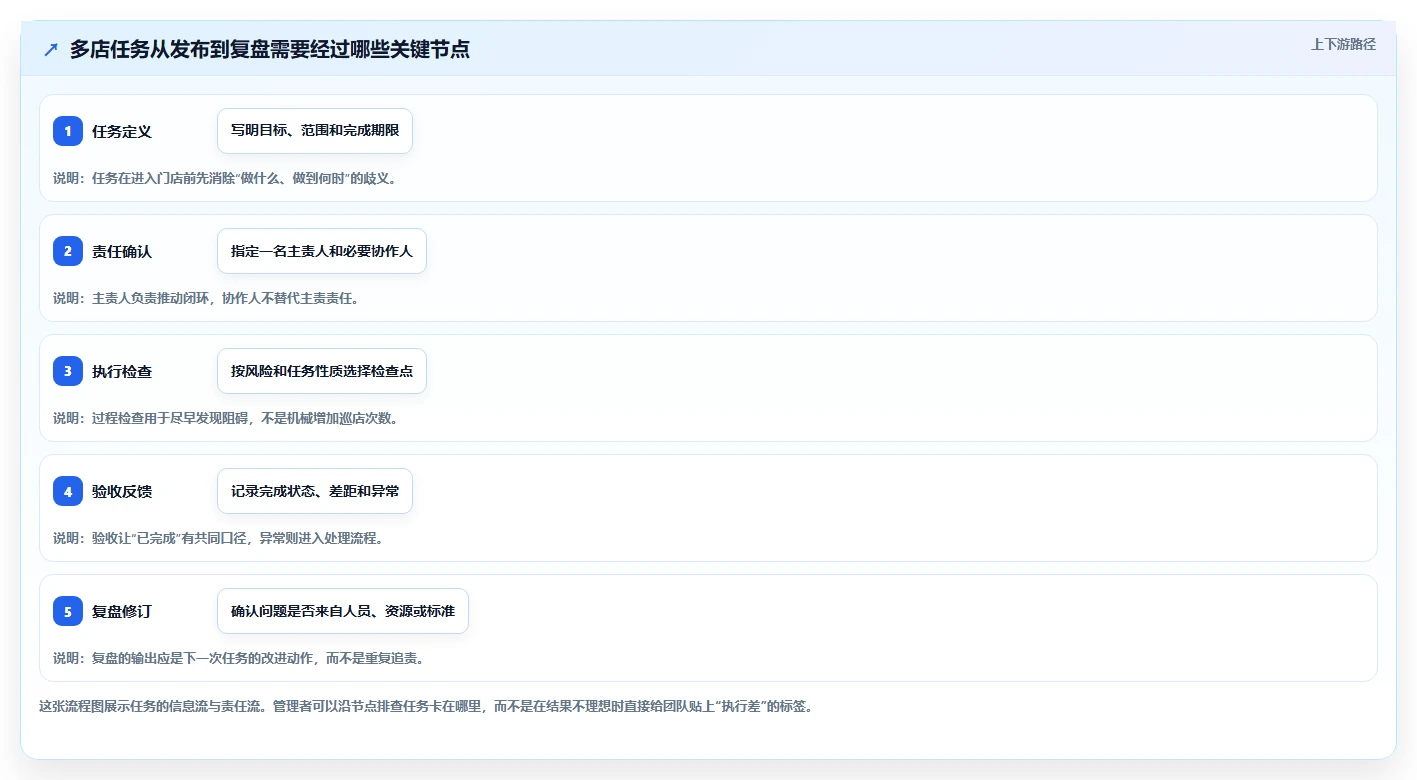Click the note 主责人负责推动闭环
Screen dimensions: 1417x780
click(x=207, y=298)
